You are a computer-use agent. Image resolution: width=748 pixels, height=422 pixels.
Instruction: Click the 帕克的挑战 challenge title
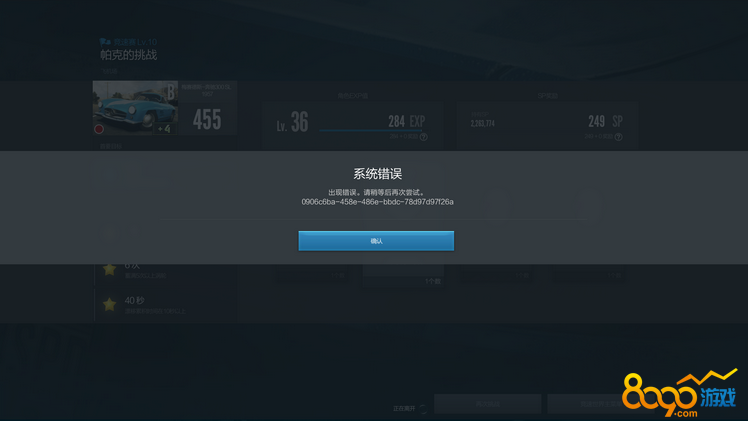128,55
